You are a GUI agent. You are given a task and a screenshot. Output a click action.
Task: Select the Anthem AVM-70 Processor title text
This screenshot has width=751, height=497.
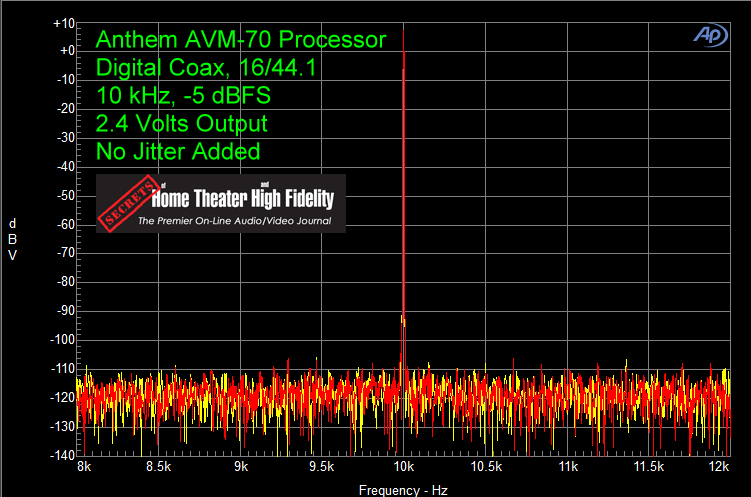coord(240,40)
